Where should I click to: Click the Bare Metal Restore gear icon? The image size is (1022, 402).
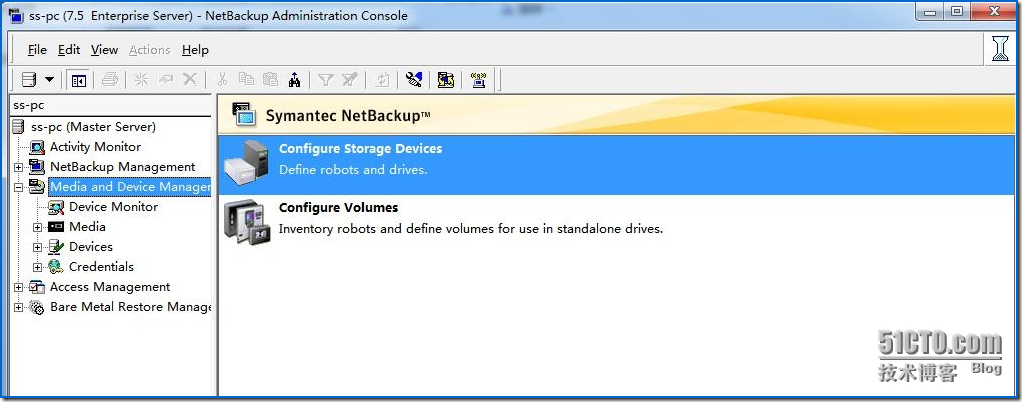37,307
